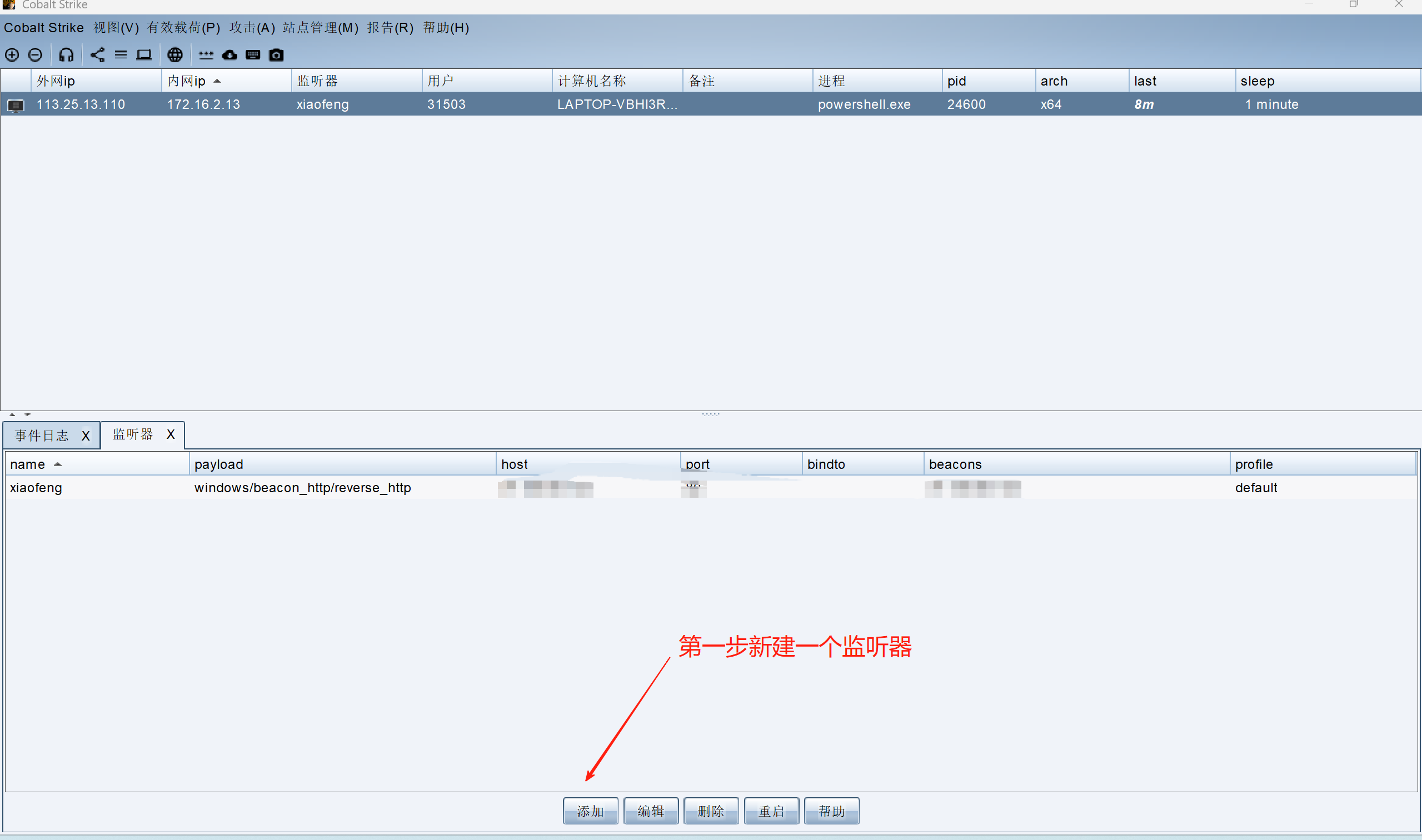Sort sessions by 进程 column
Screen dimensions: 1422x840
pyautogui.click(x=877, y=81)
